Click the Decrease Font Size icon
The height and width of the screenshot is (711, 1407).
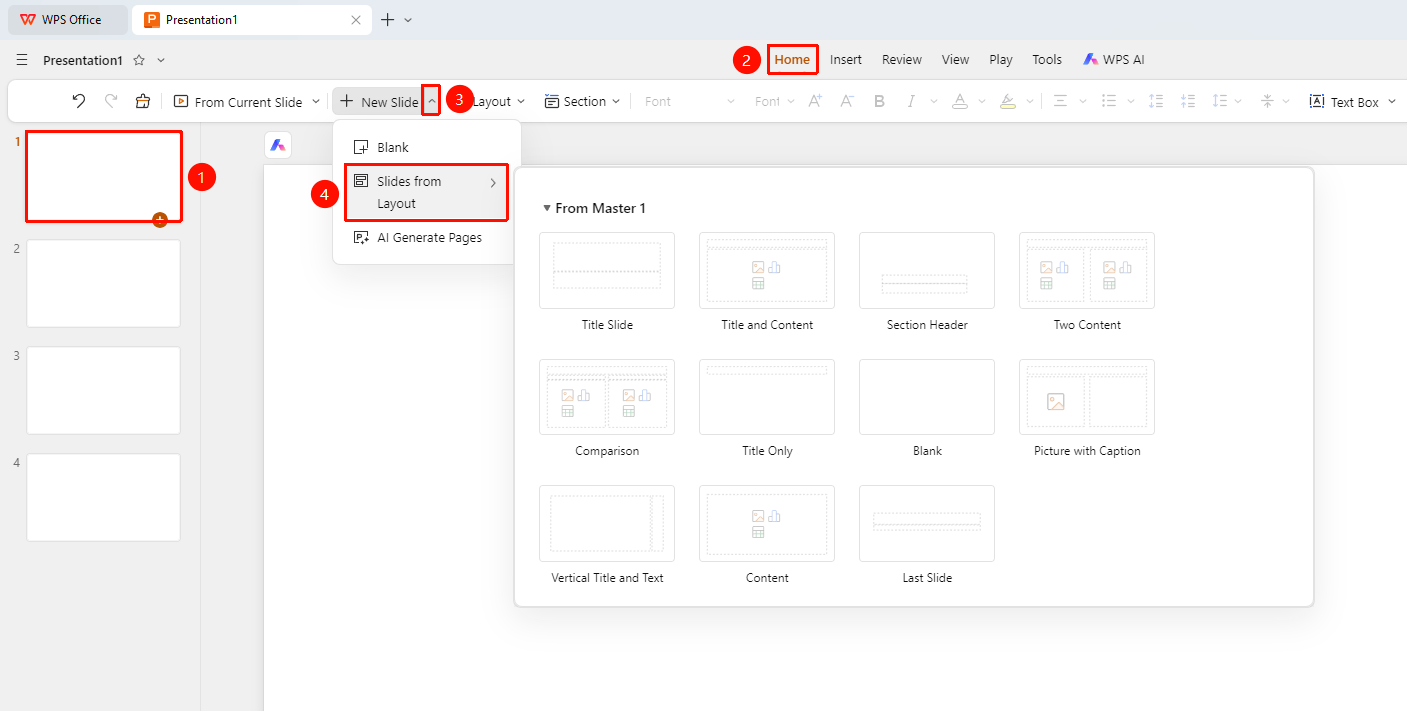847,101
